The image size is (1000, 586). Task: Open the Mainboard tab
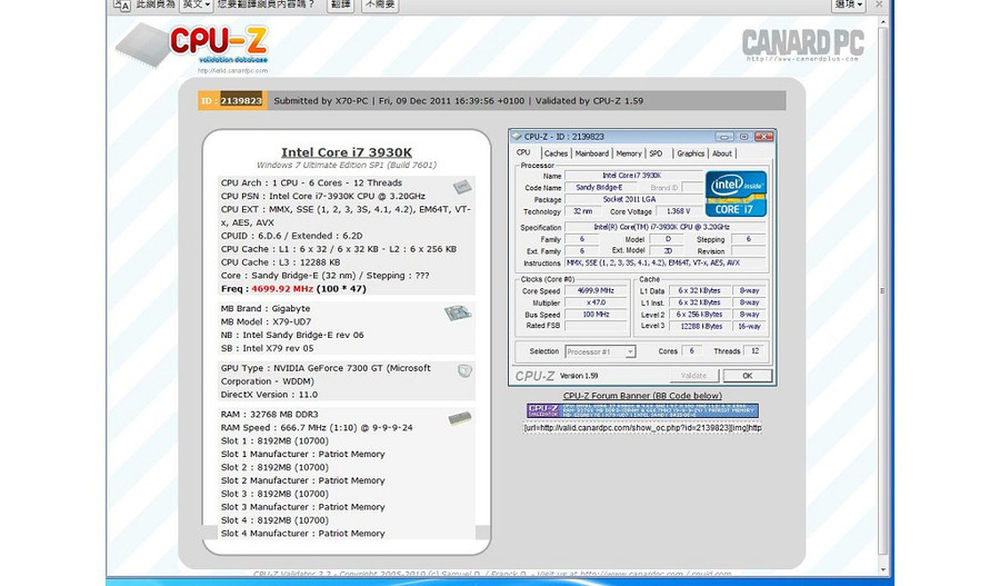[x=592, y=153]
